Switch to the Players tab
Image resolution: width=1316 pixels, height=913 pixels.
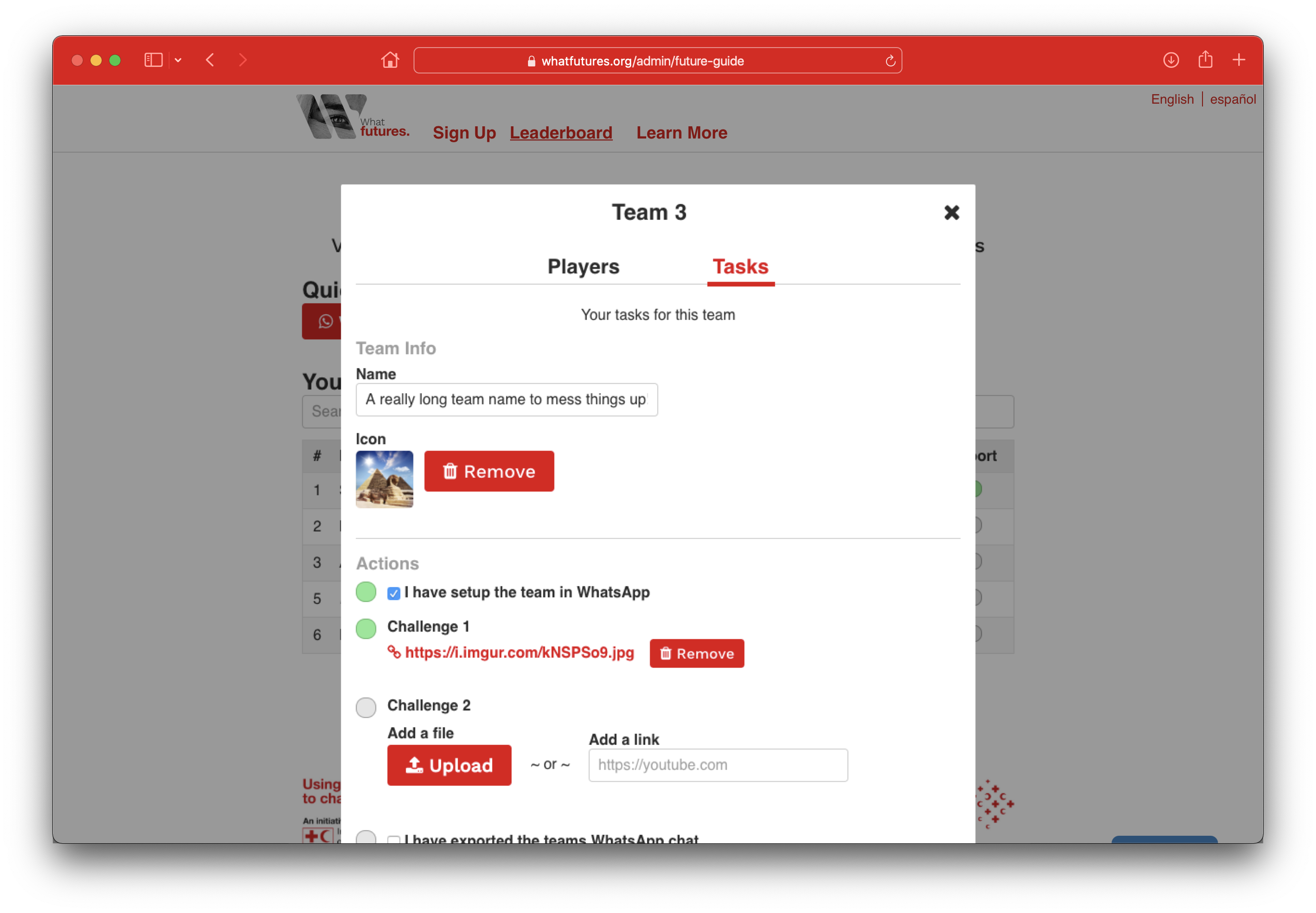(x=583, y=267)
